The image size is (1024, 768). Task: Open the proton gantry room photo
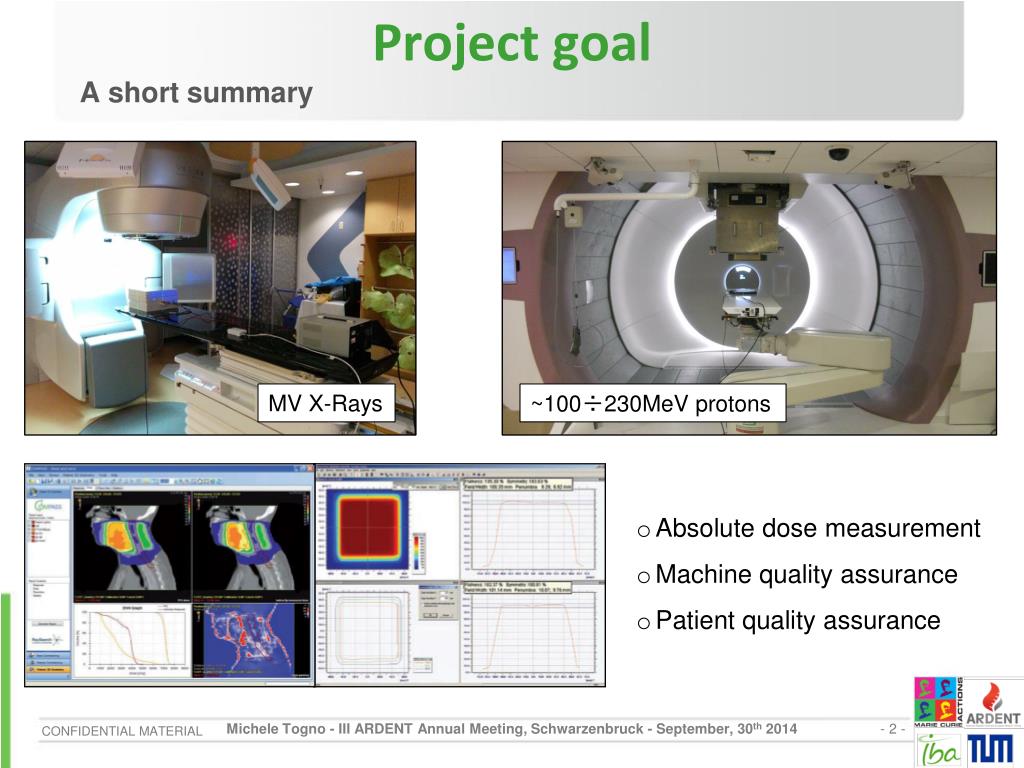pos(749,288)
